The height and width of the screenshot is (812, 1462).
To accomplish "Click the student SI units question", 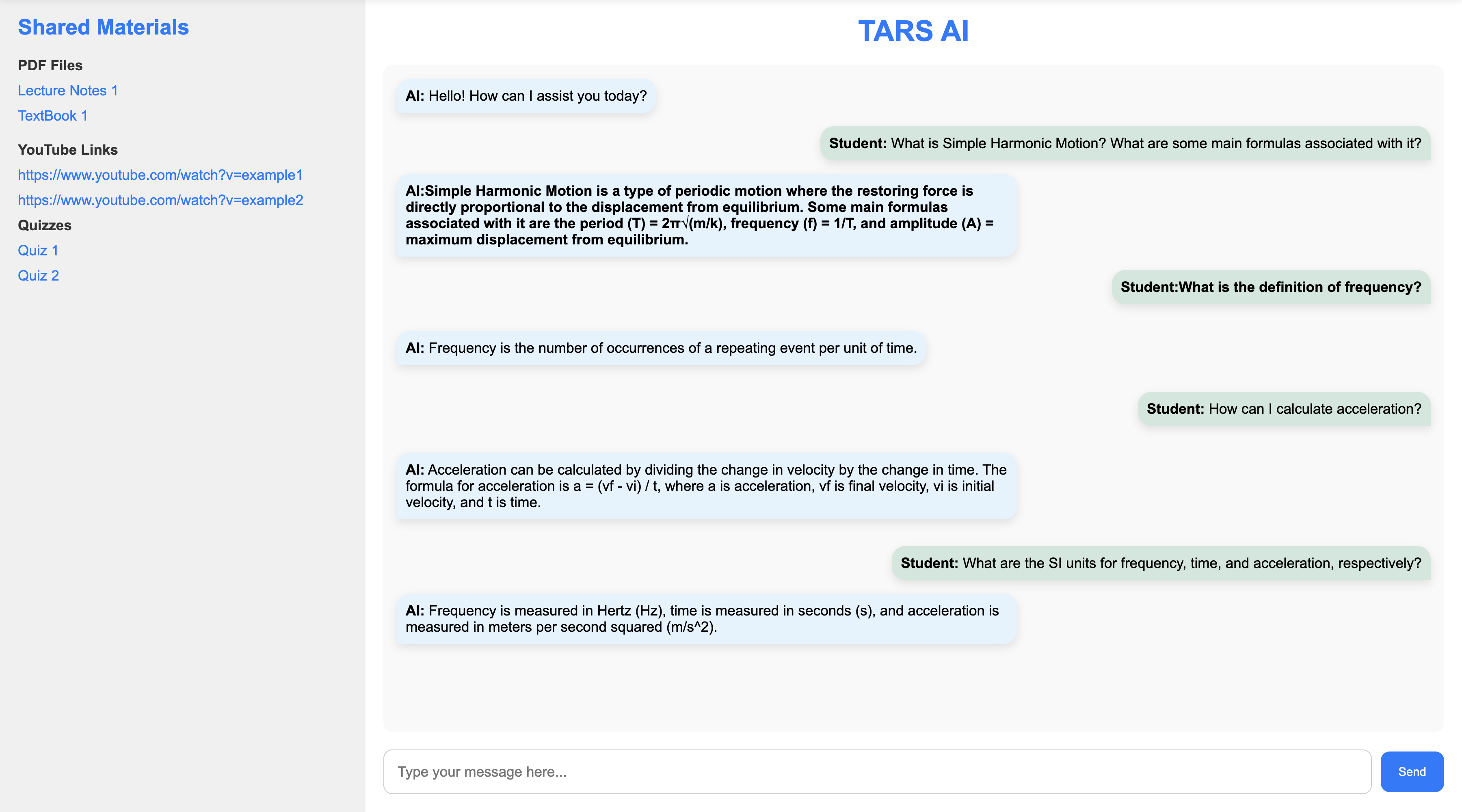I will pyautogui.click(x=1160, y=563).
